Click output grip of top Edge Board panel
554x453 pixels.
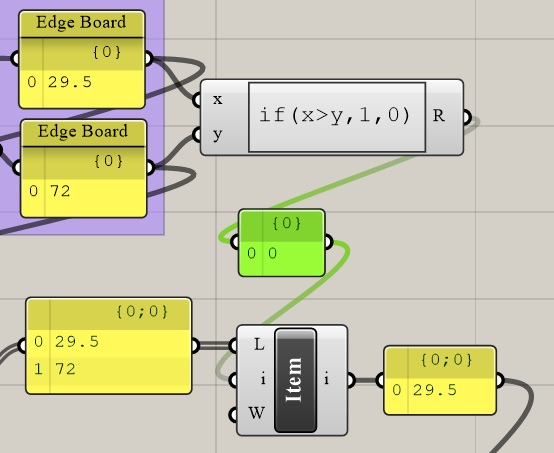click(x=149, y=58)
